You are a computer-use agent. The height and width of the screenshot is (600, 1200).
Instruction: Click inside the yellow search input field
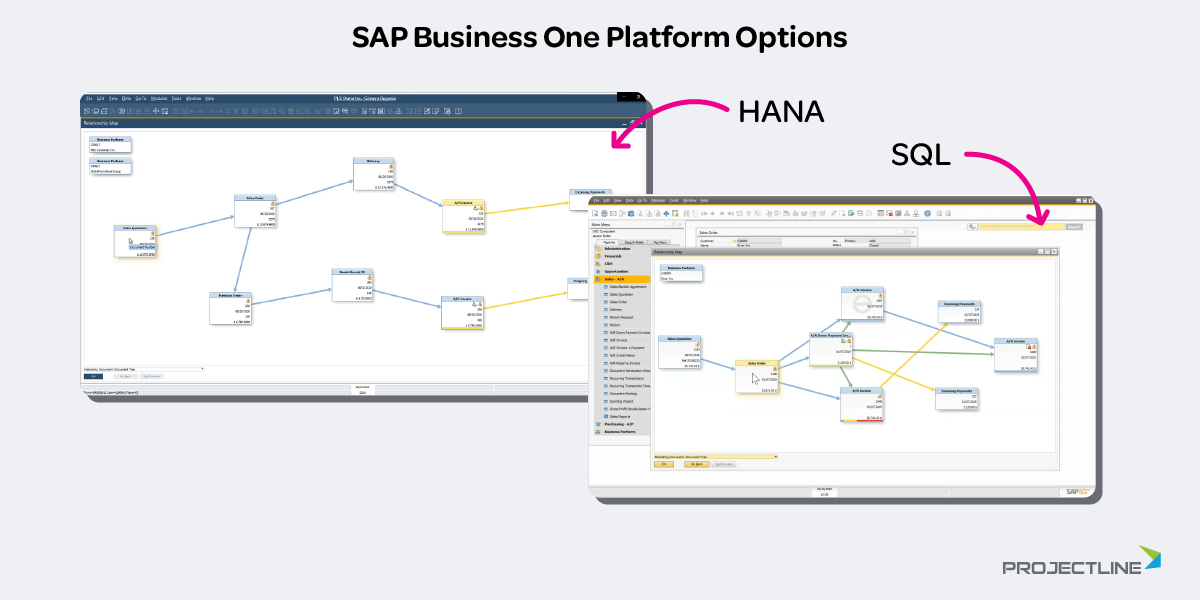(1020, 226)
